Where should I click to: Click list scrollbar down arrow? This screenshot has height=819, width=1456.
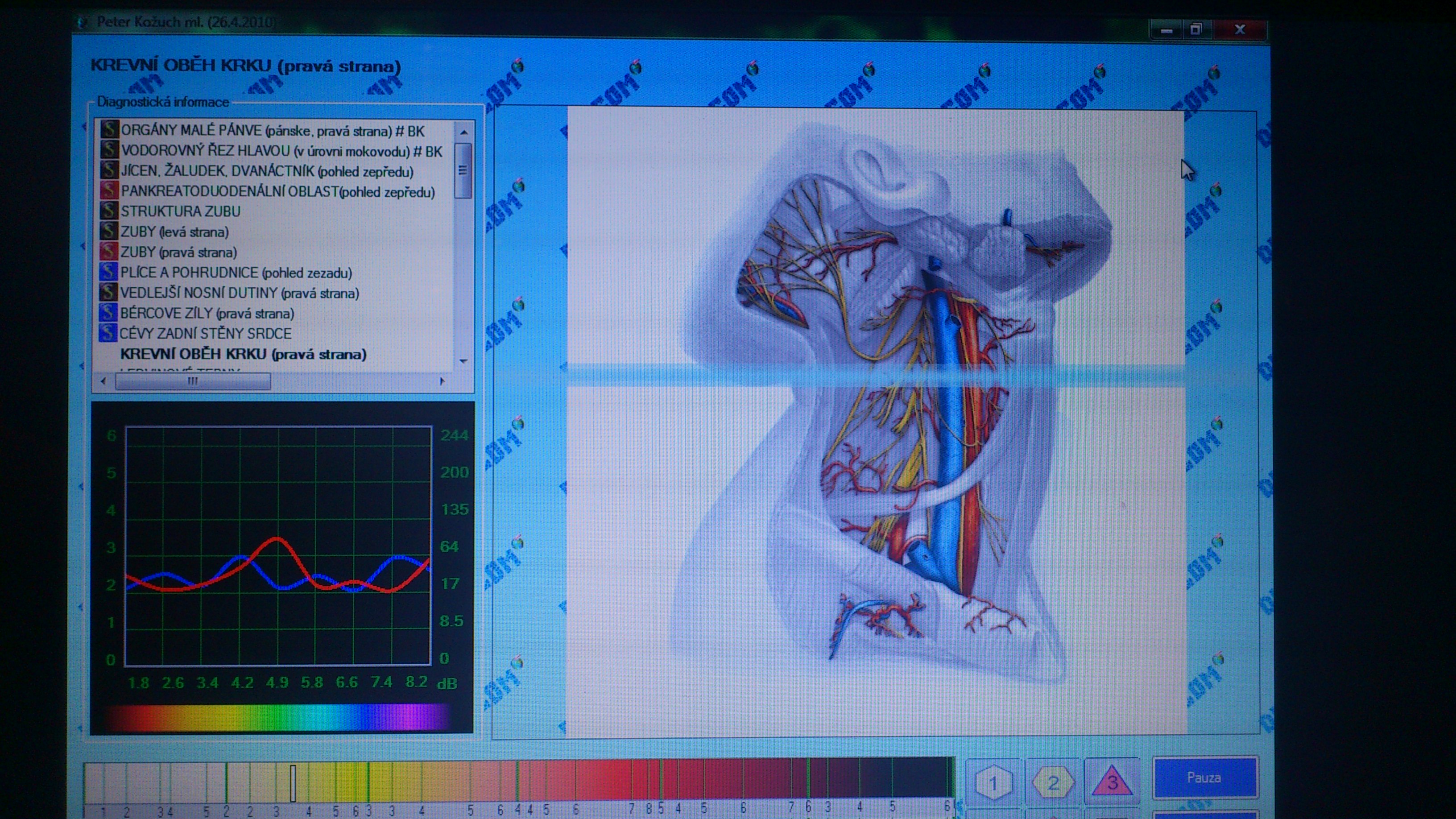click(463, 361)
